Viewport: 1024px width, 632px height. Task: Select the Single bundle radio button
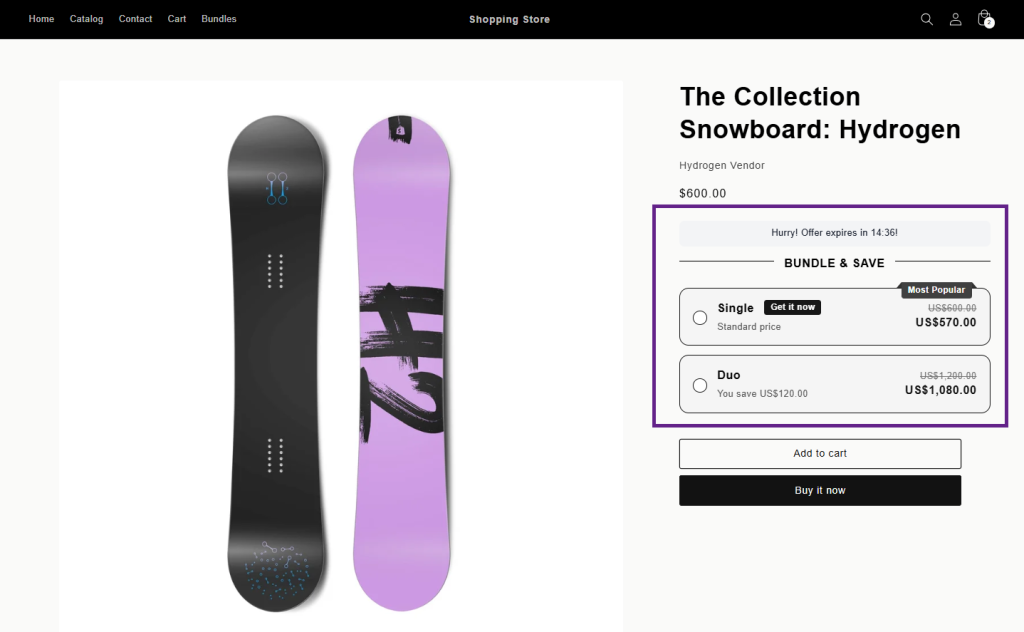click(x=699, y=317)
